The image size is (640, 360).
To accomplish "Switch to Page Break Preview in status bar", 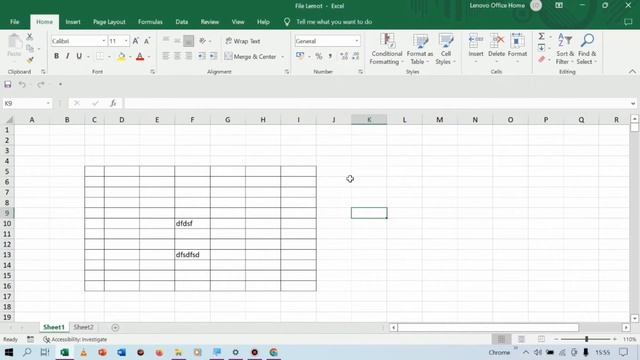I will (x=541, y=339).
